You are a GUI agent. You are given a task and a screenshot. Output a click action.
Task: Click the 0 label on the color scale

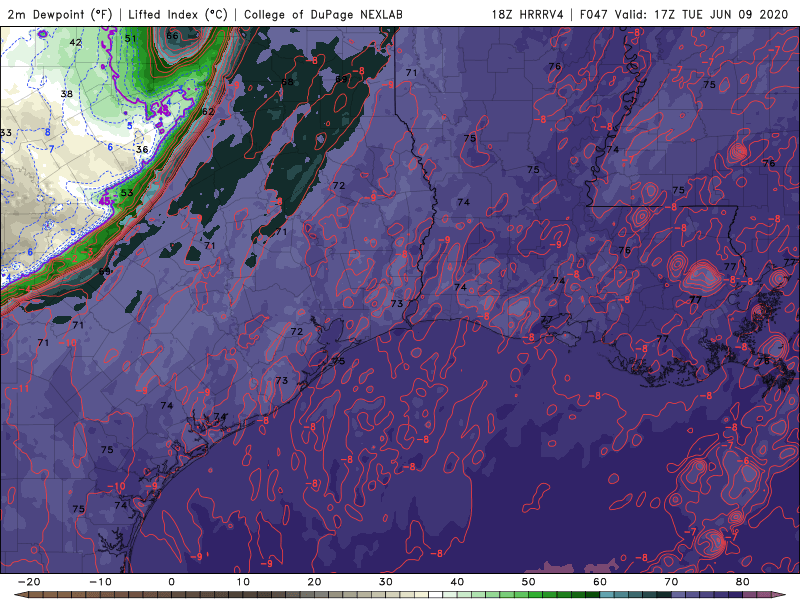click(171, 582)
